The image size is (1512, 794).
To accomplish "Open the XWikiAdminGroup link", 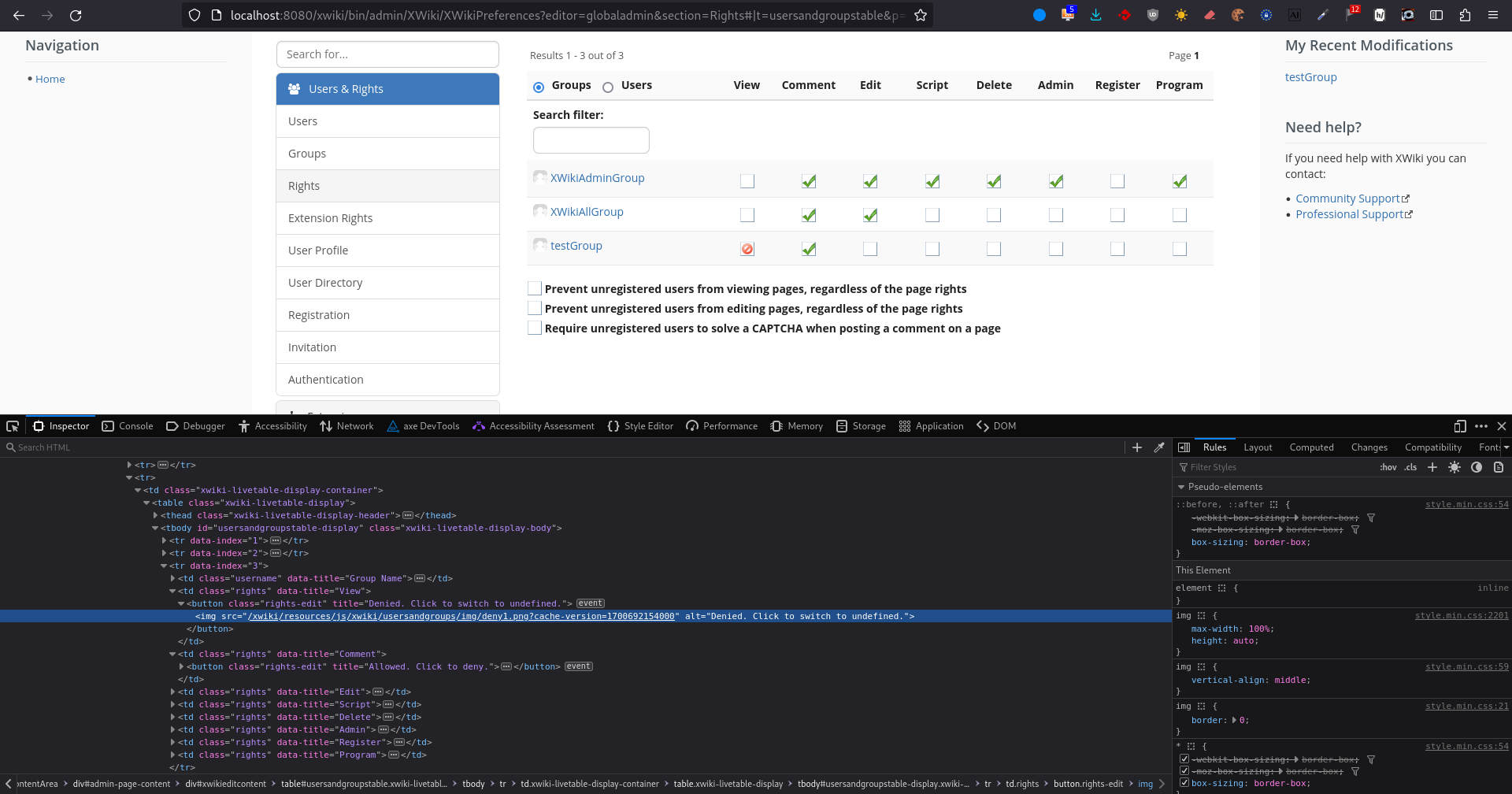I will tap(597, 178).
